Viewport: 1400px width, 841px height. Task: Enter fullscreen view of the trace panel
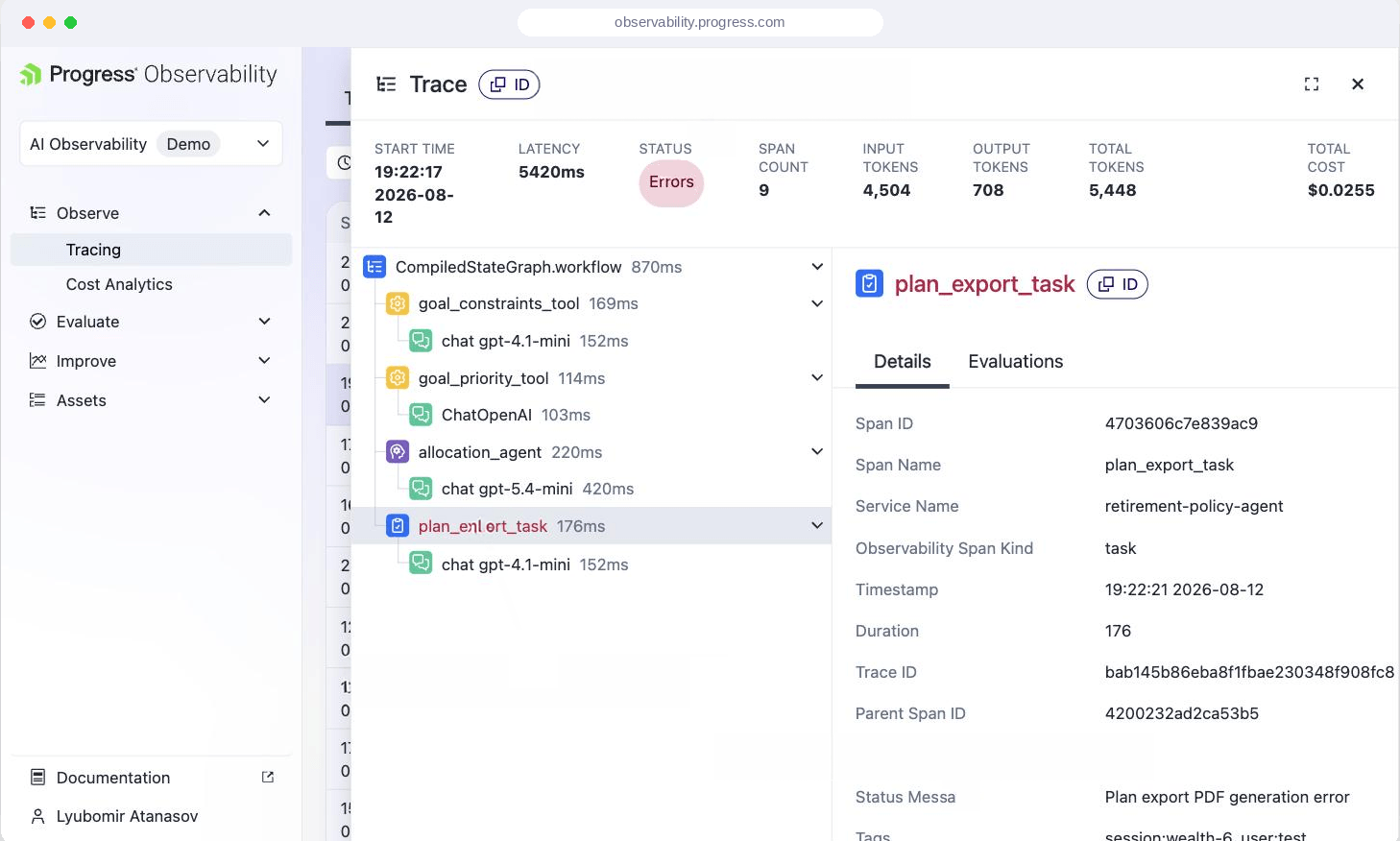(1312, 84)
